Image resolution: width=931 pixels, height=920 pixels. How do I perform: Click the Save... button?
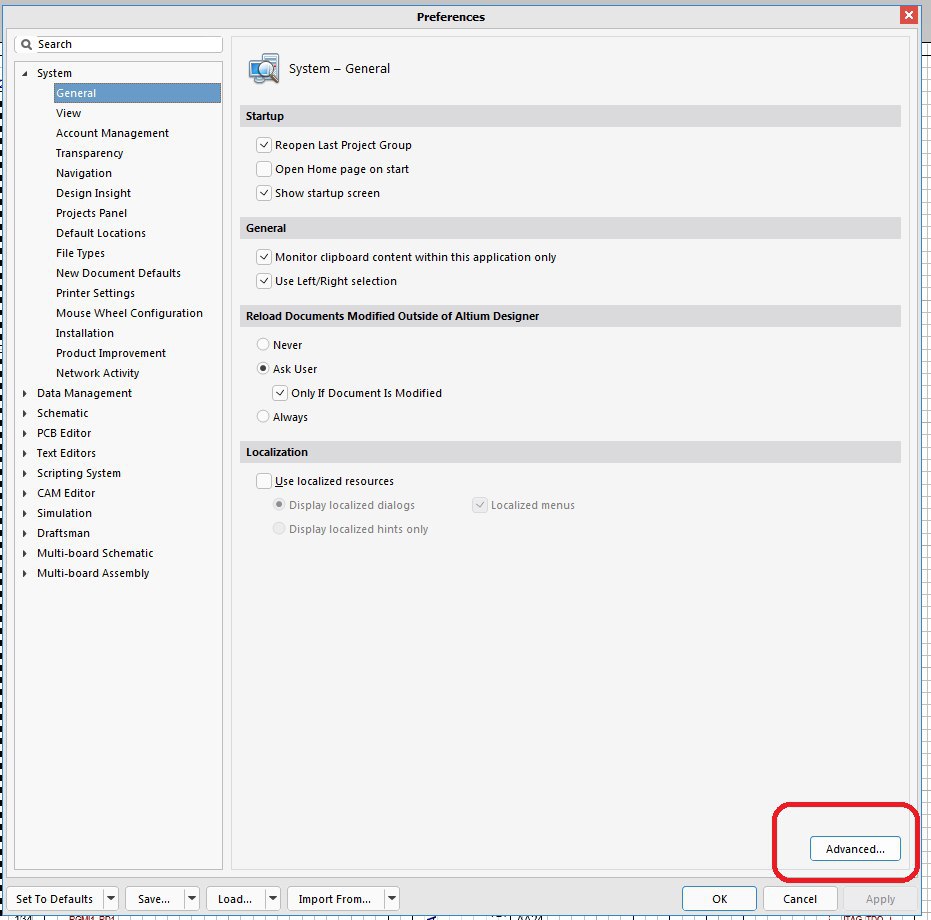[154, 899]
